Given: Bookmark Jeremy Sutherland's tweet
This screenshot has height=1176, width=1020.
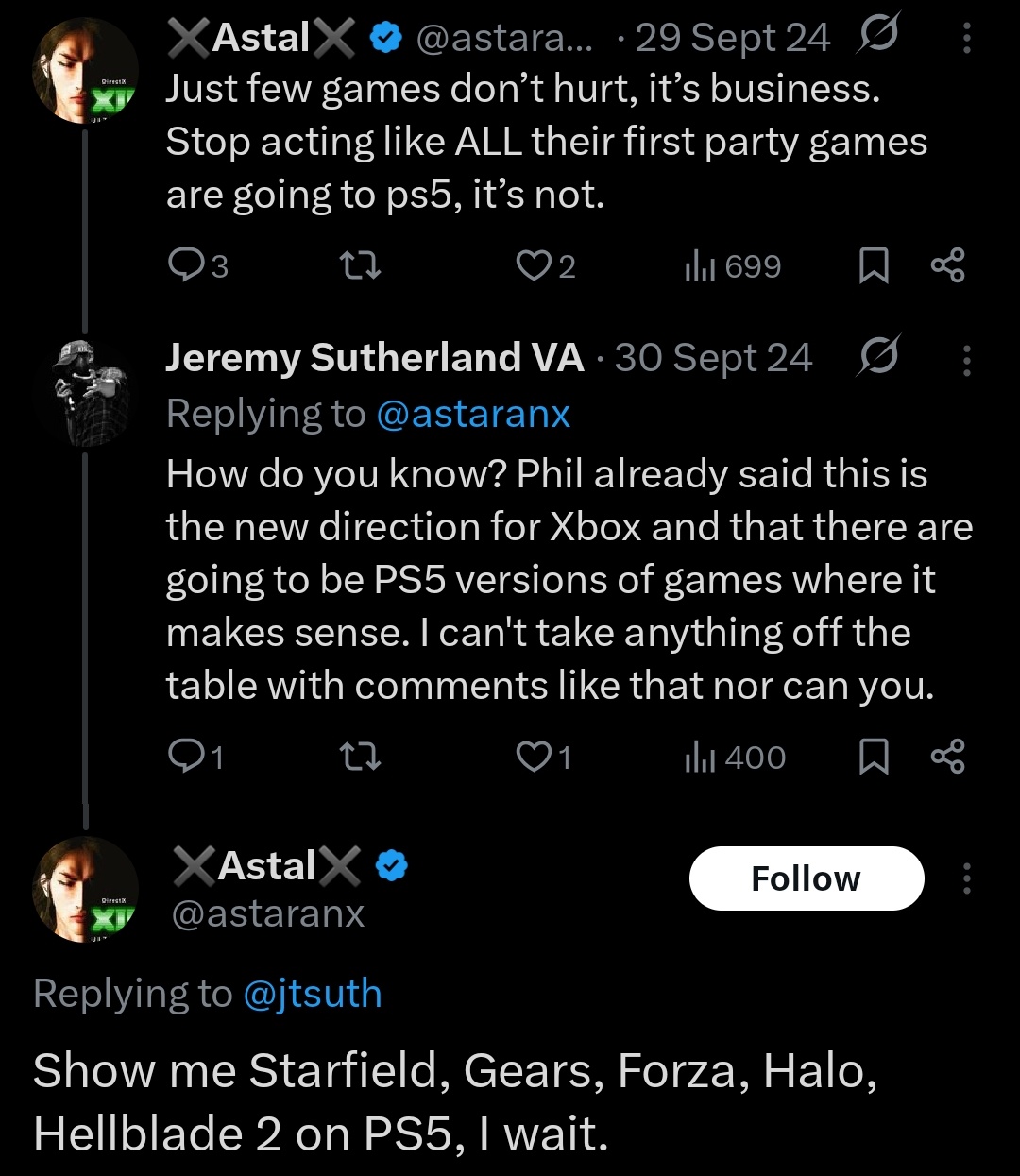Looking at the screenshot, I should (x=874, y=757).
